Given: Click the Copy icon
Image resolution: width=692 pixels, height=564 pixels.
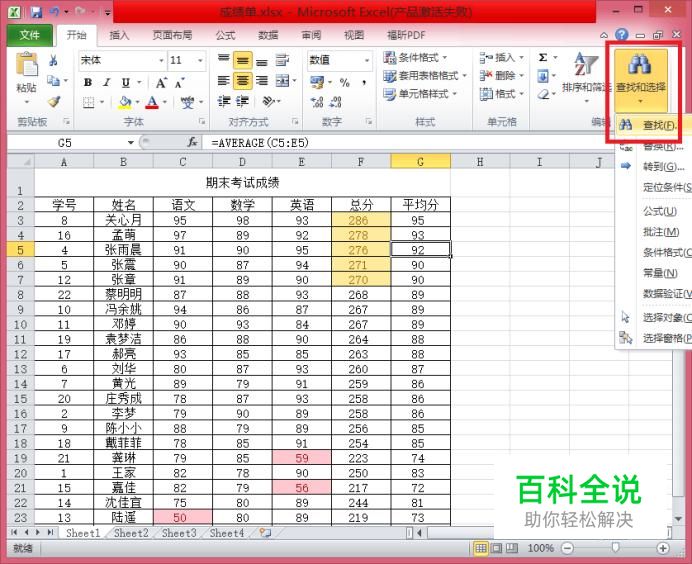Looking at the screenshot, I should point(53,81).
